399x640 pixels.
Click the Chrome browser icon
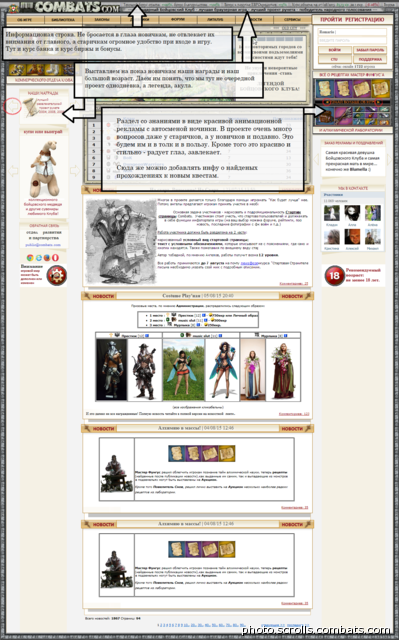(x=30, y=258)
